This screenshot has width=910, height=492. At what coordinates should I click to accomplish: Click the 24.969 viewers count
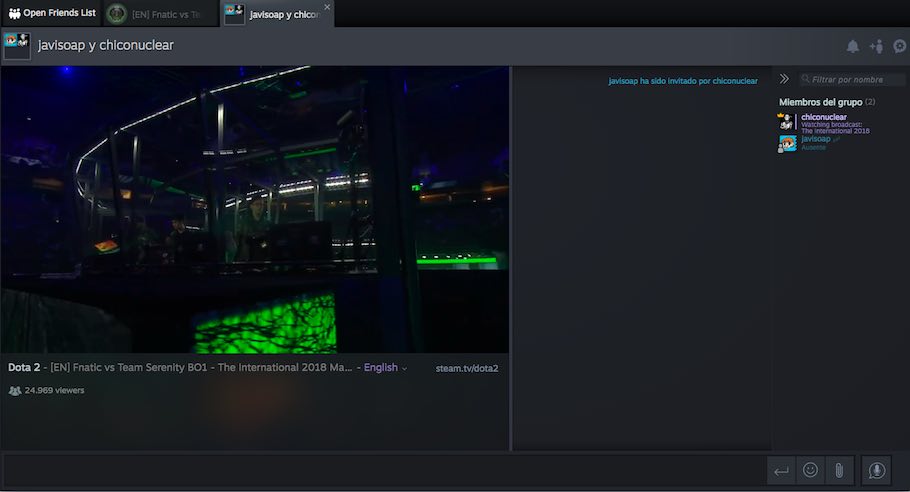click(46, 390)
